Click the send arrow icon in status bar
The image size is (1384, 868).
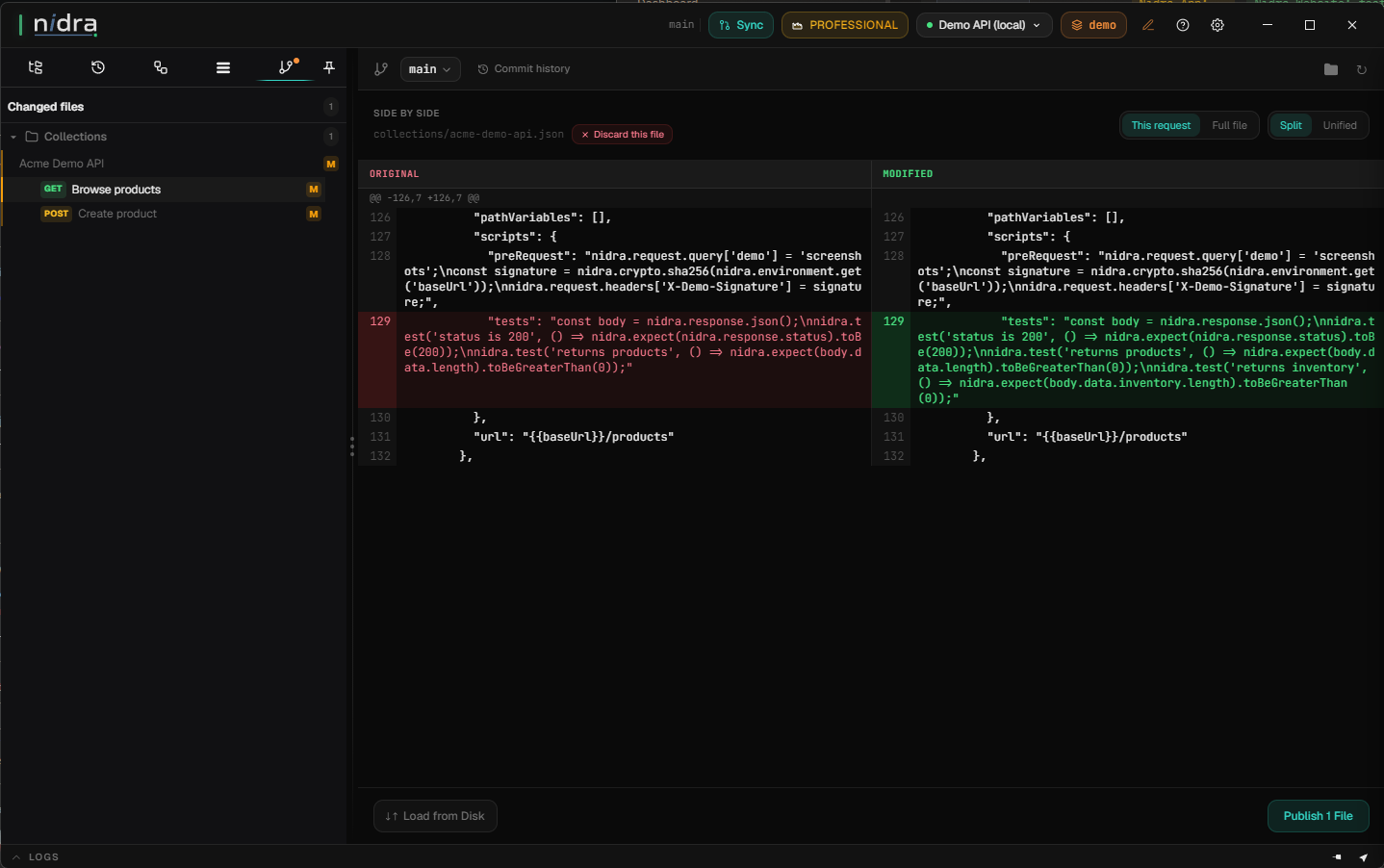pyautogui.click(x=1363, y=856)
